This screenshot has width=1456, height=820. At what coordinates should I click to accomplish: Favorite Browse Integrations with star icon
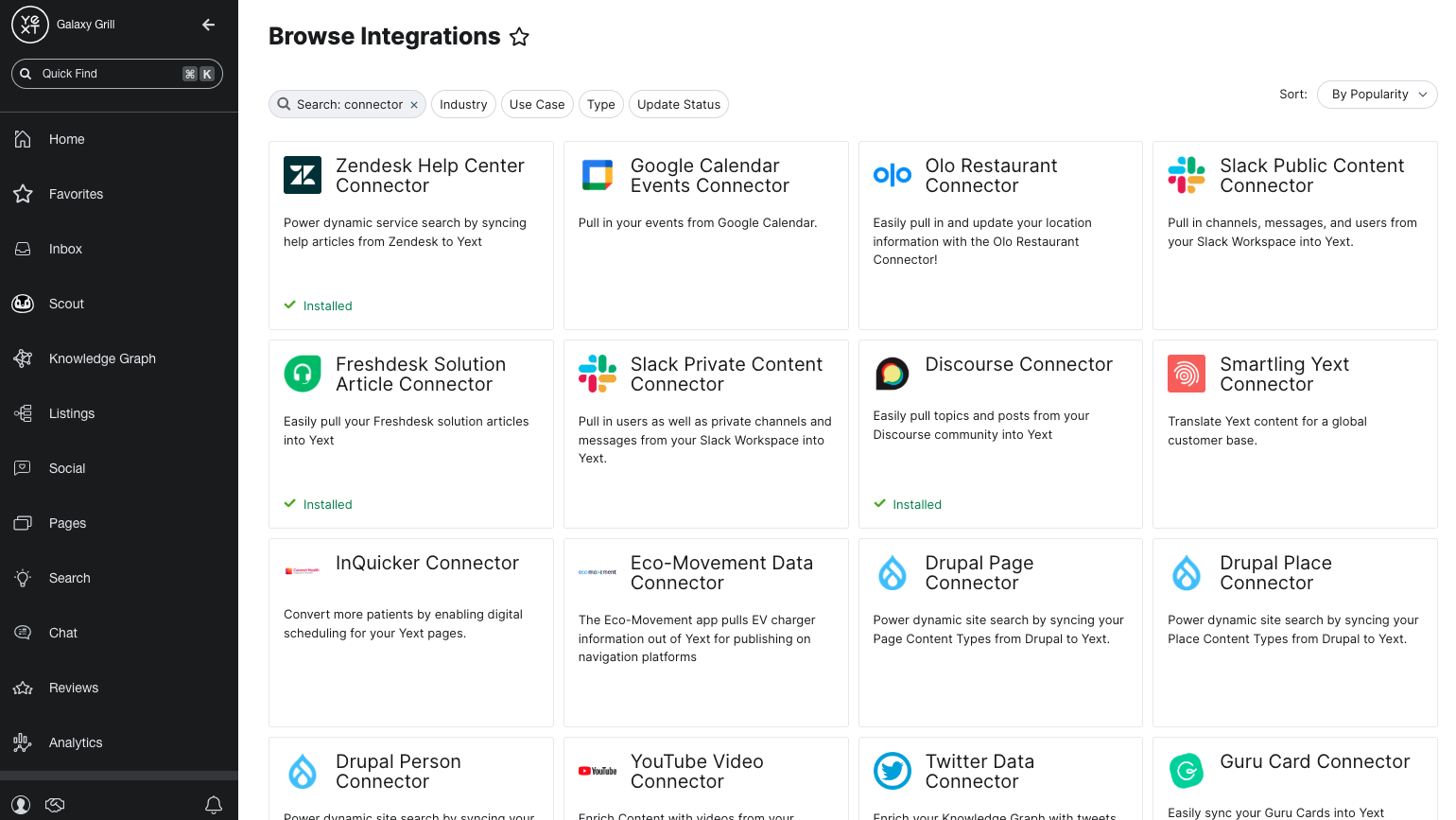[519, 37]
